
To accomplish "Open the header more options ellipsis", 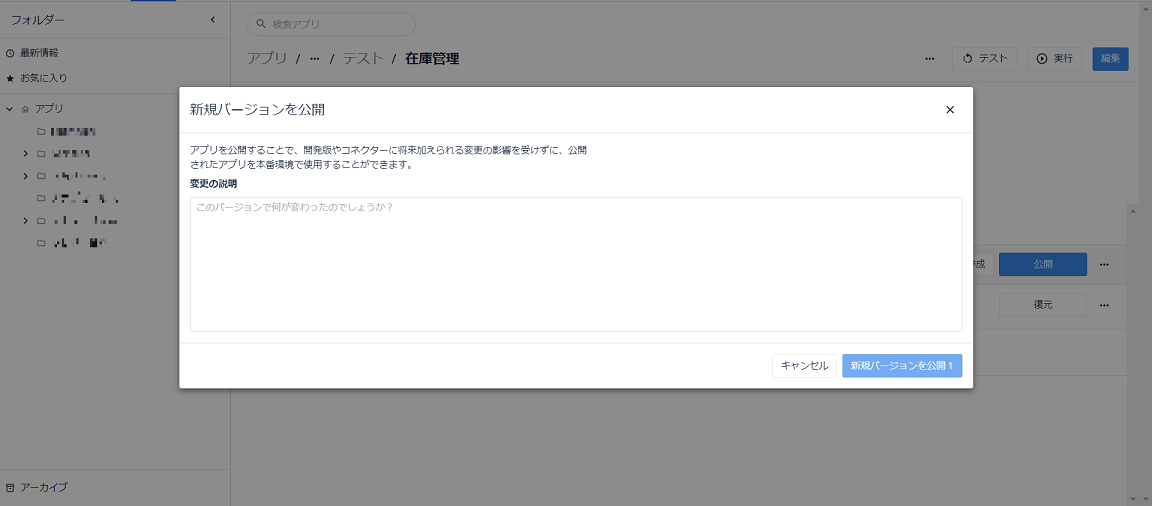I will (x=929, y=59).
